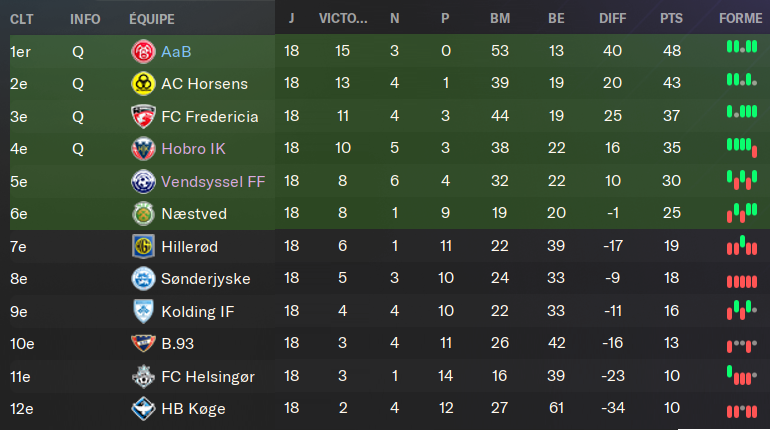
Task: Open the AaB team link
Action: [x=176, y=52]
